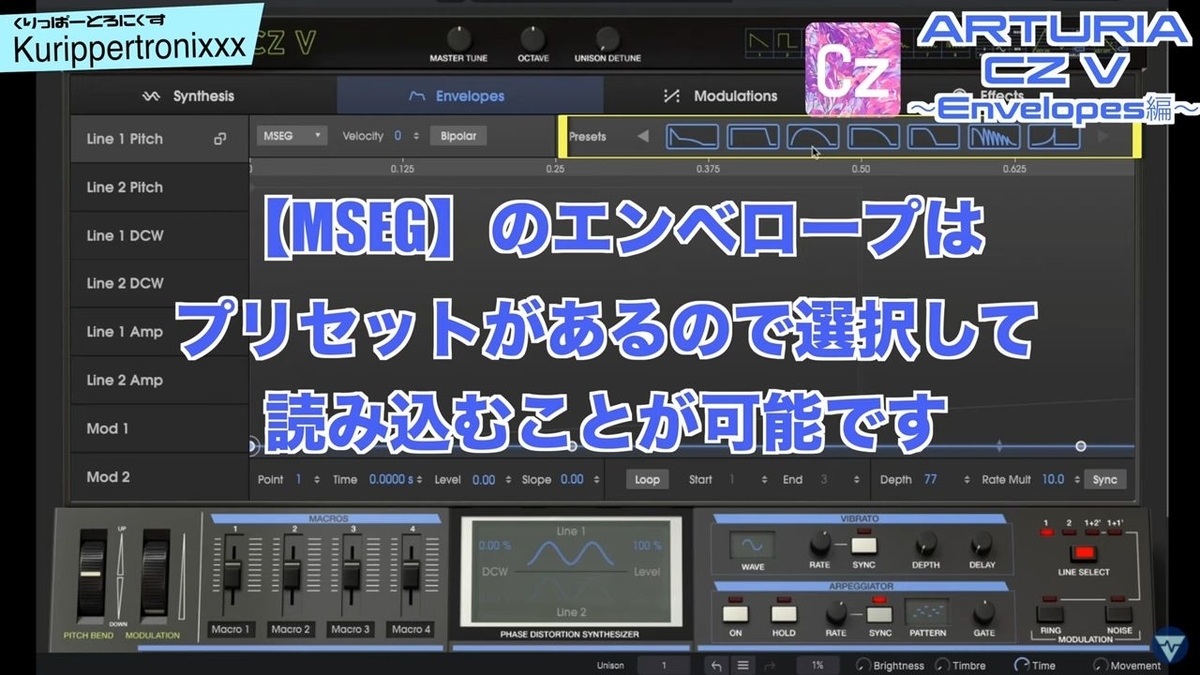Switch to the Modulations tab

coord(720,96)
